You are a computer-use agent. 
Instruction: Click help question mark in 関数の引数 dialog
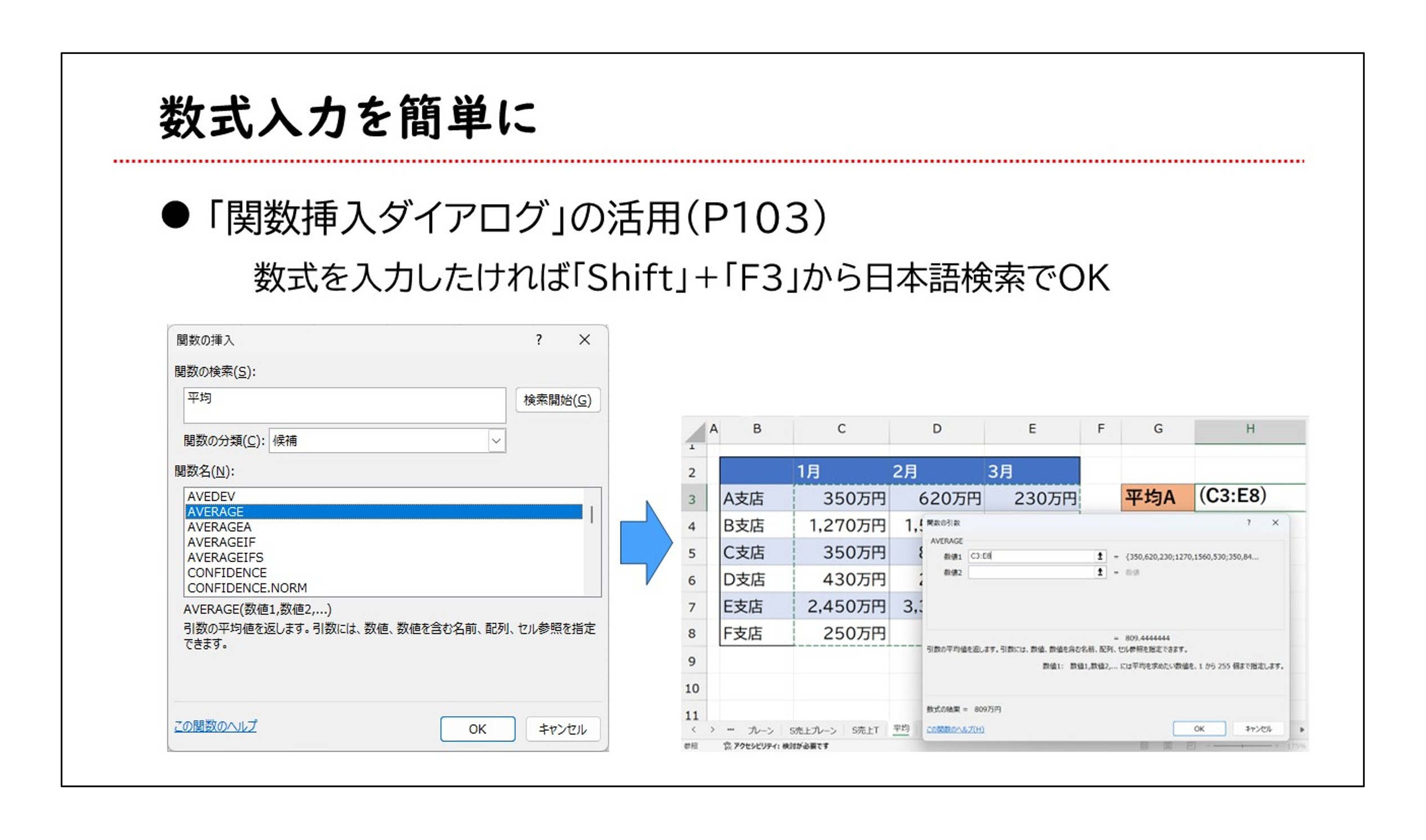tap(1248, 522)
